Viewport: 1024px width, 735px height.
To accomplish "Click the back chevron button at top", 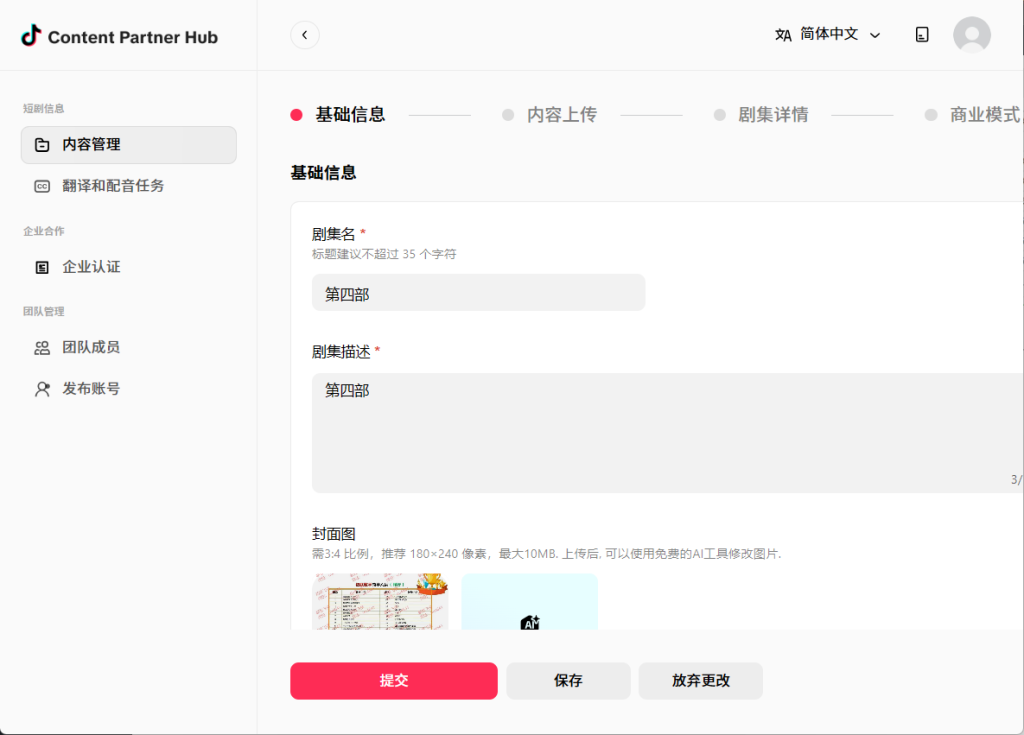I will (x=304, y=33).
